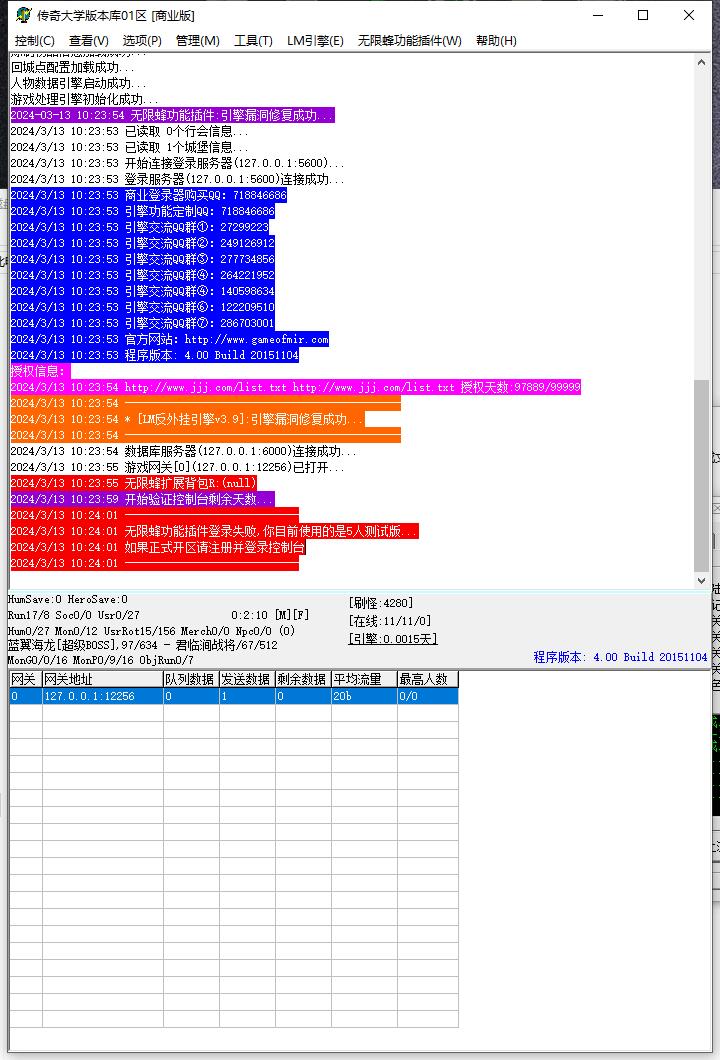Image resolution: width=720 pixels, height=1060 pixels.
Task: Click the 网关 column header
Action: pyautogui.click(x=26, y=679)
